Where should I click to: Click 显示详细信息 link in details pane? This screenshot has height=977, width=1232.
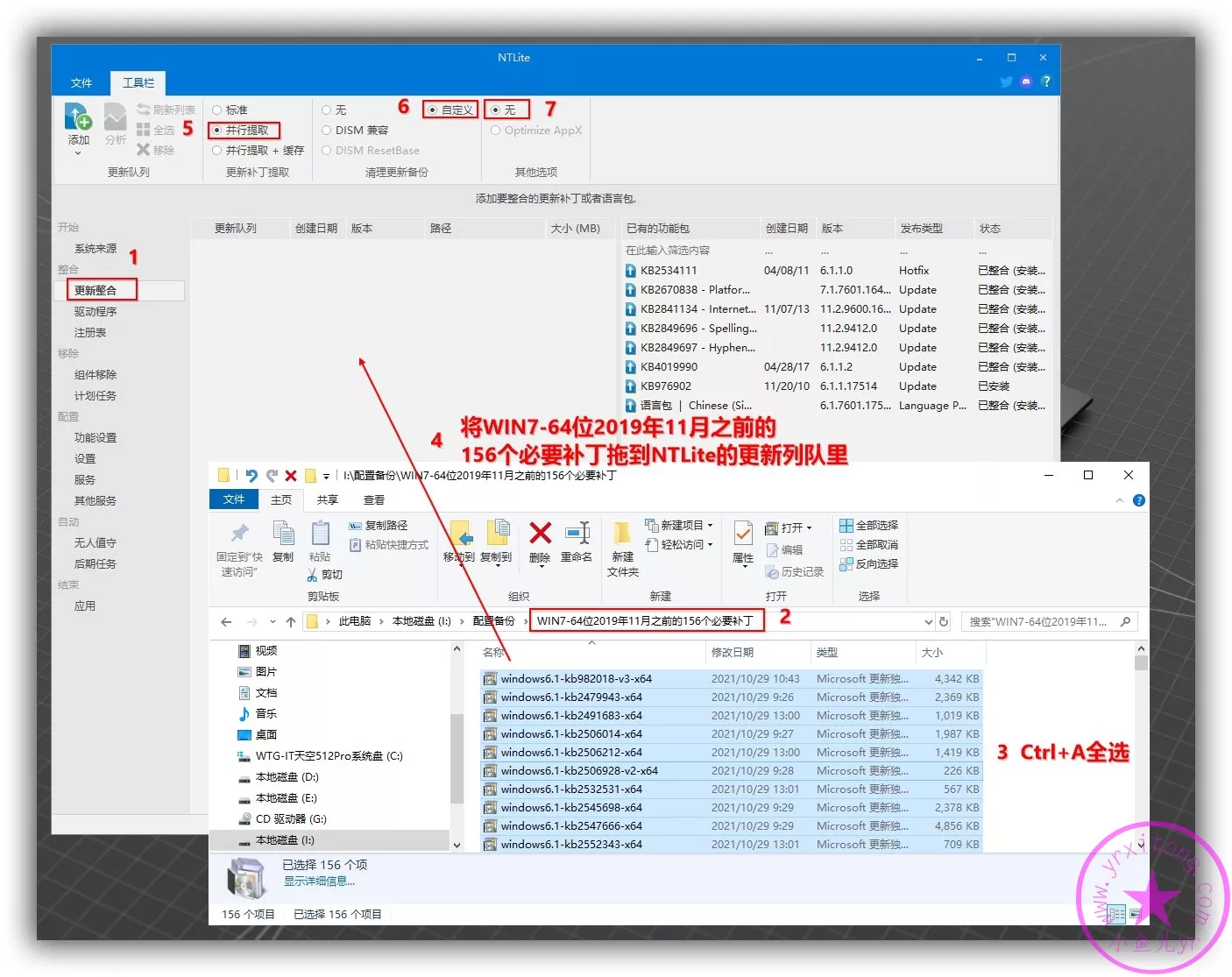319,881
